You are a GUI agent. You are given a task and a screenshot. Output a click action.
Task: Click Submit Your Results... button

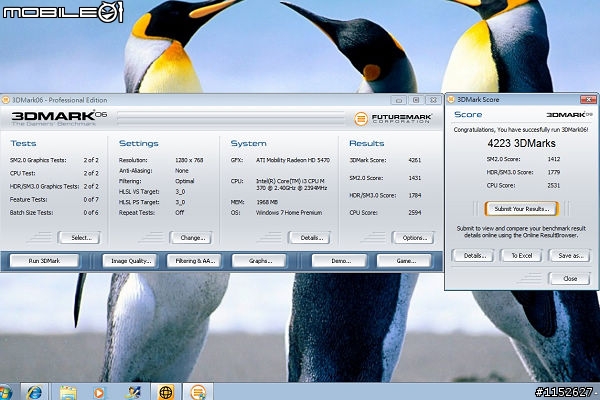click(522, 209)
